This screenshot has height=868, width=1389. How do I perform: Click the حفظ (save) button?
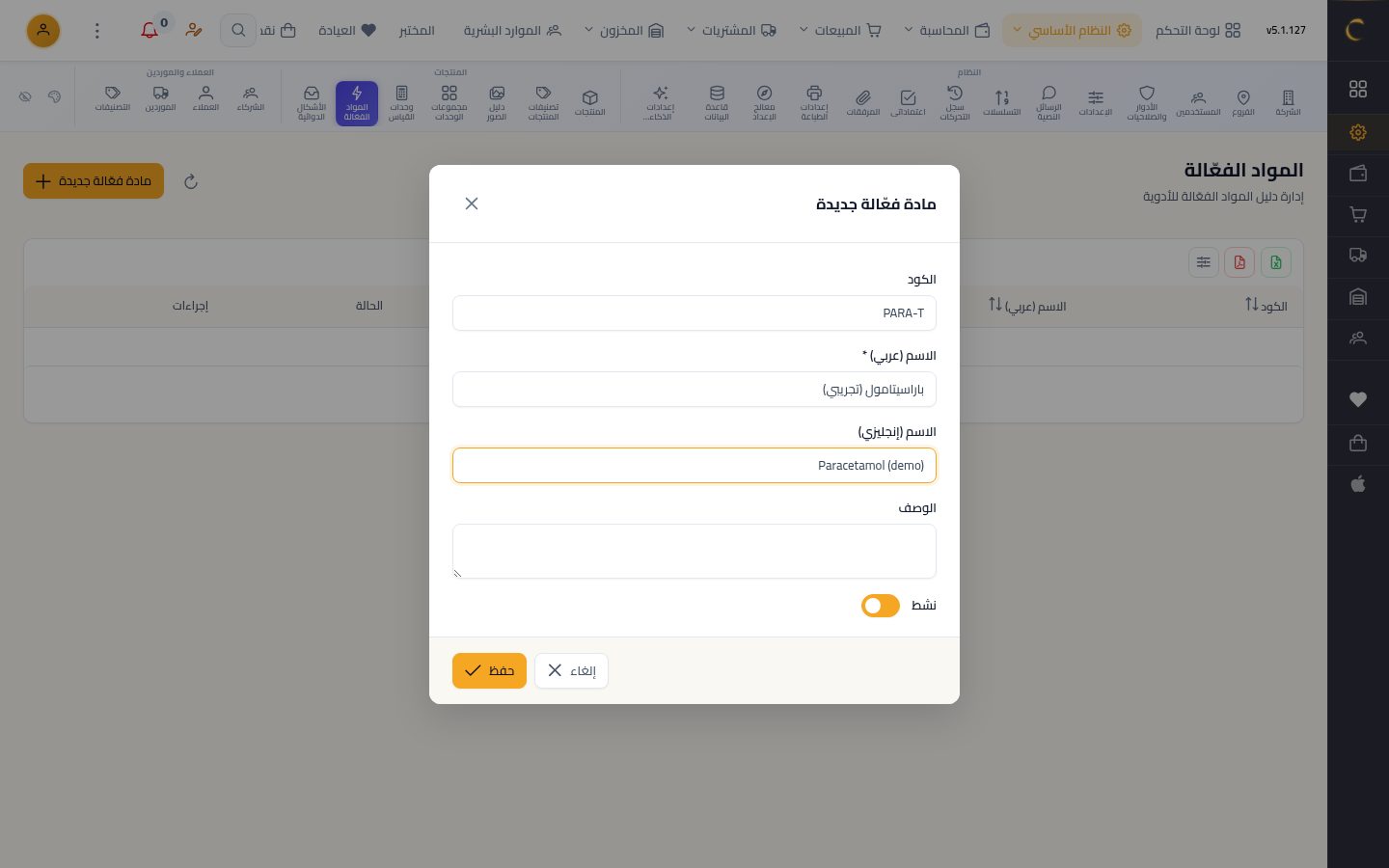pyautogui.click(x=489, y=670)
